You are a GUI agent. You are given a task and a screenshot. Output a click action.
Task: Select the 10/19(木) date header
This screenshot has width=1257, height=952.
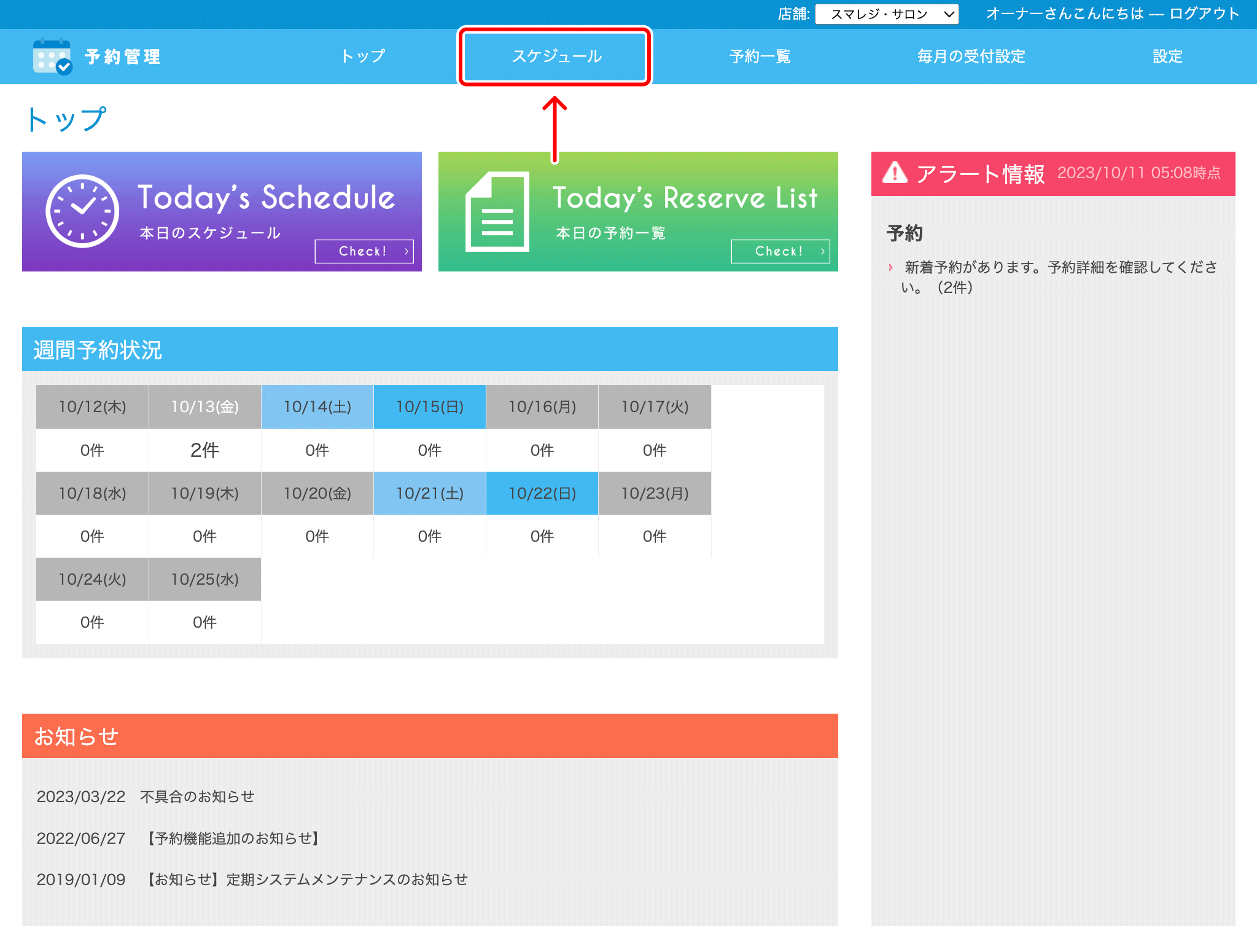(x=204, y=493)
